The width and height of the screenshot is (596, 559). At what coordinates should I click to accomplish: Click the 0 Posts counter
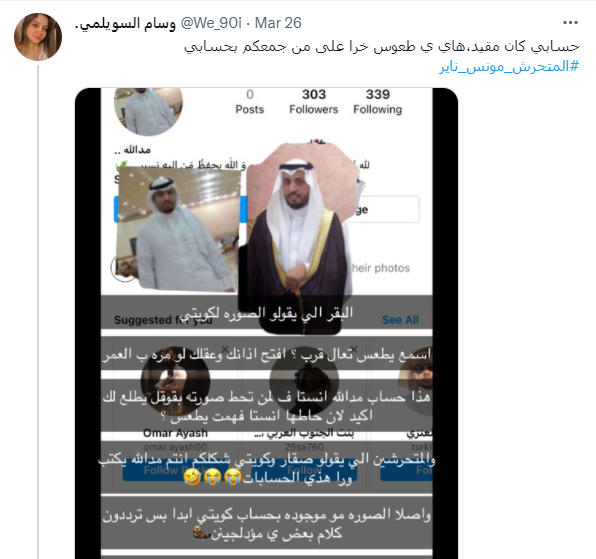coord(250,101)
